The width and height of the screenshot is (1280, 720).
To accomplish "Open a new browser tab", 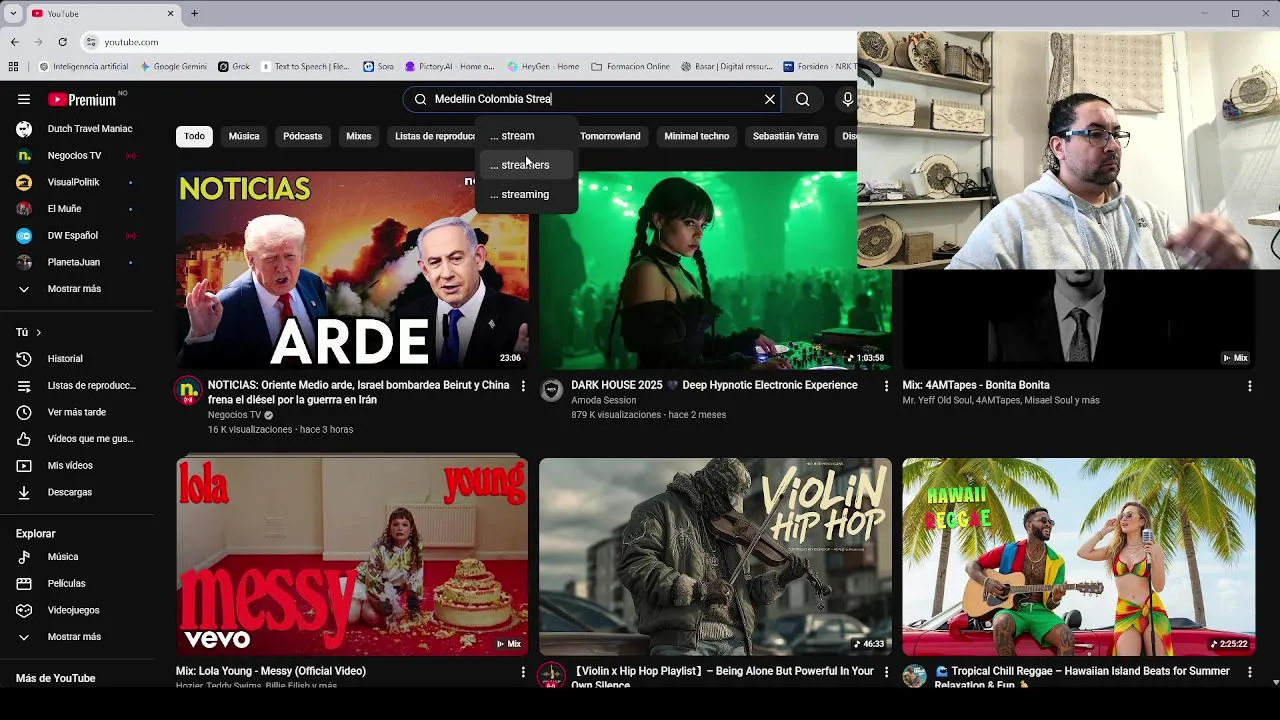I will coord(194,13).
